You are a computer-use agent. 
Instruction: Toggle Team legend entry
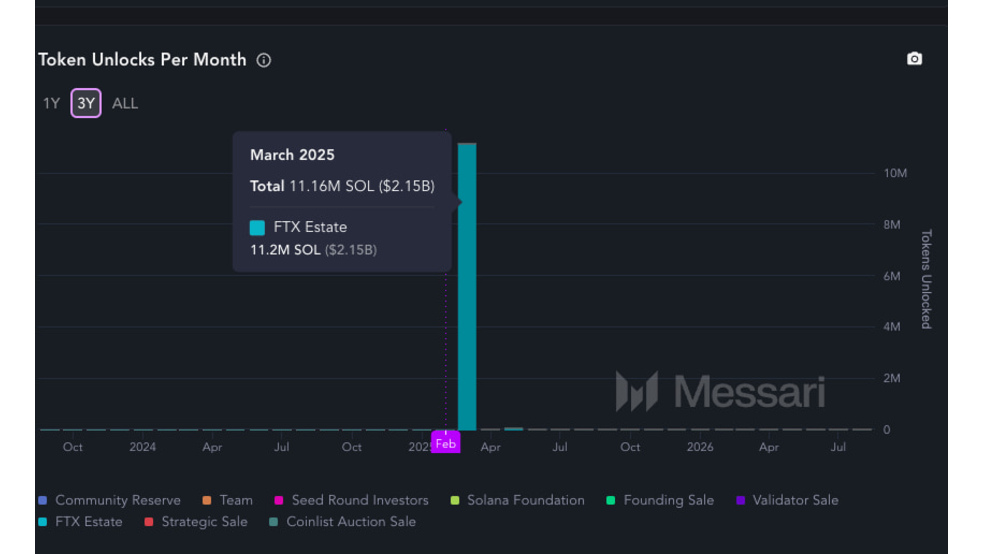(228, 500)
